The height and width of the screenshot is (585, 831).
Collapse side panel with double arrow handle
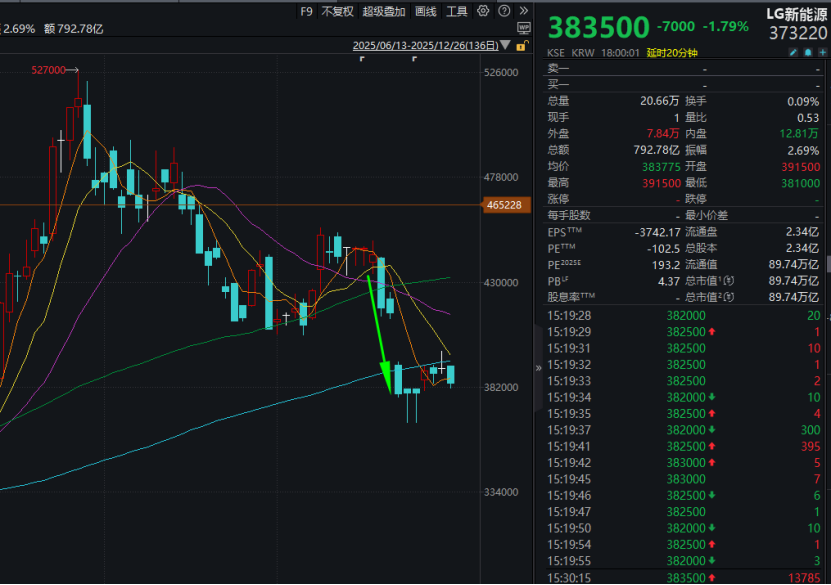coord(538,367)
